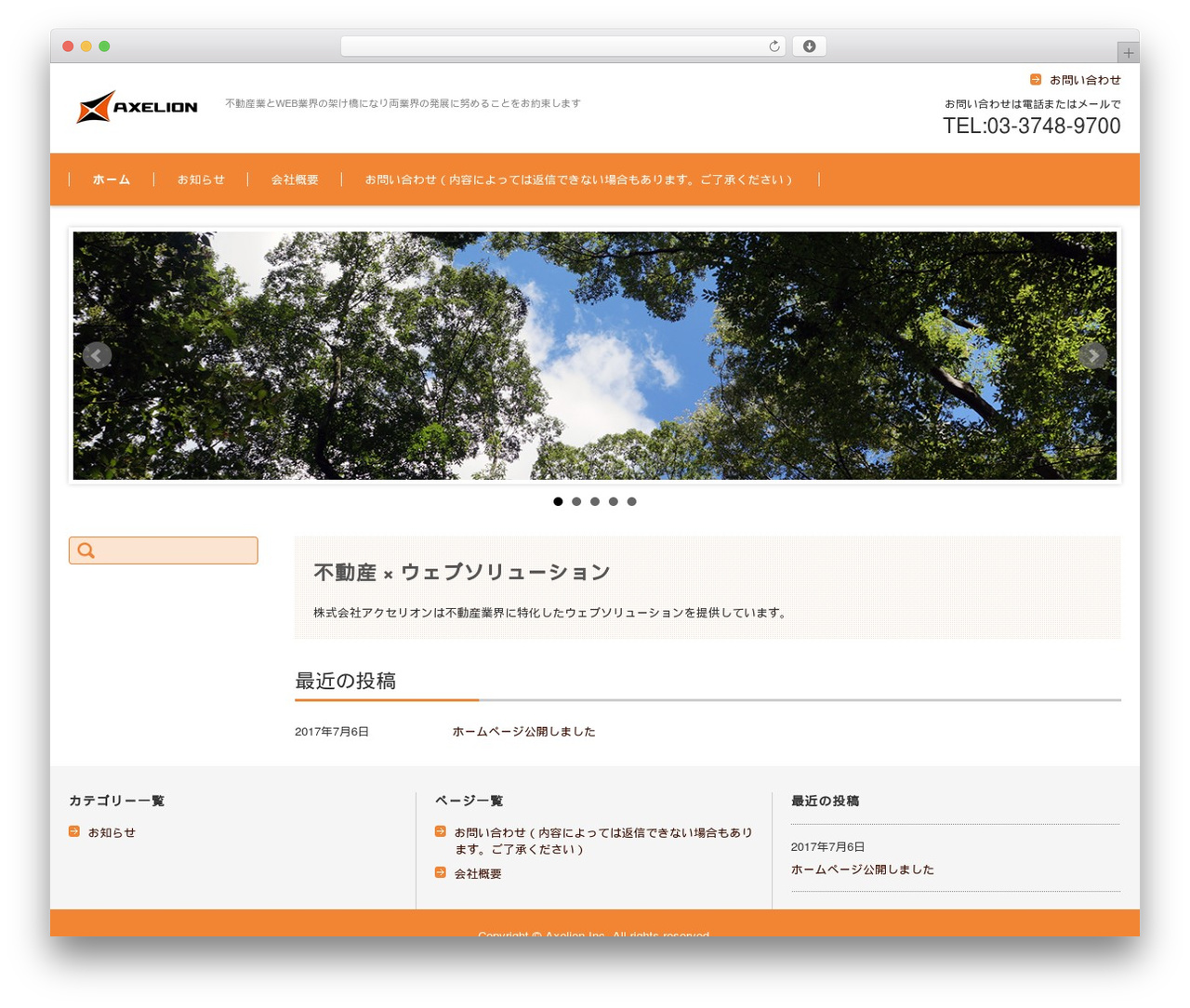Click the browser download icon button

click(x=809, y=46)
